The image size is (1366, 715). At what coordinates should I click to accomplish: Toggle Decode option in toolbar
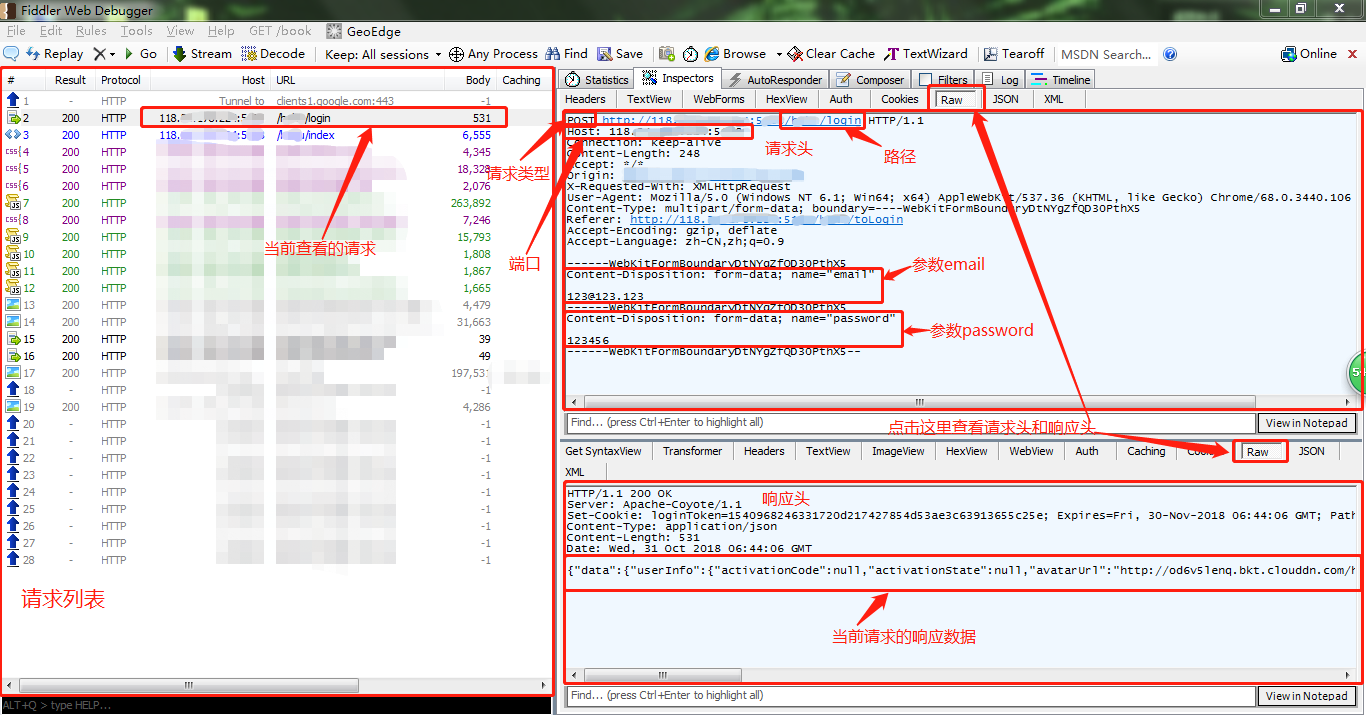pos(273,54)
